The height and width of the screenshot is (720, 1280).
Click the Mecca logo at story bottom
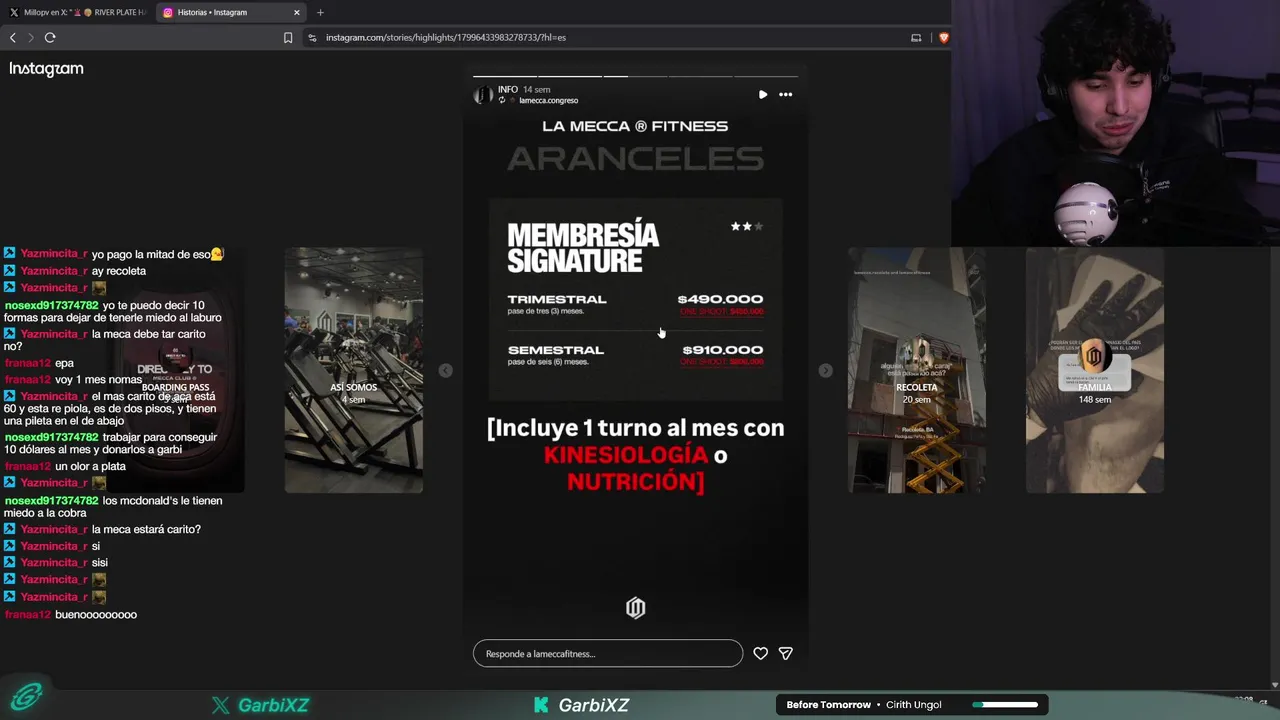[636, 608]
